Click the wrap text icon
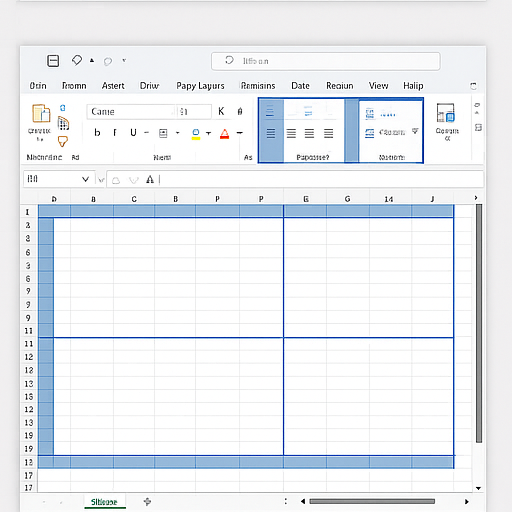 [x=370, y=114]
